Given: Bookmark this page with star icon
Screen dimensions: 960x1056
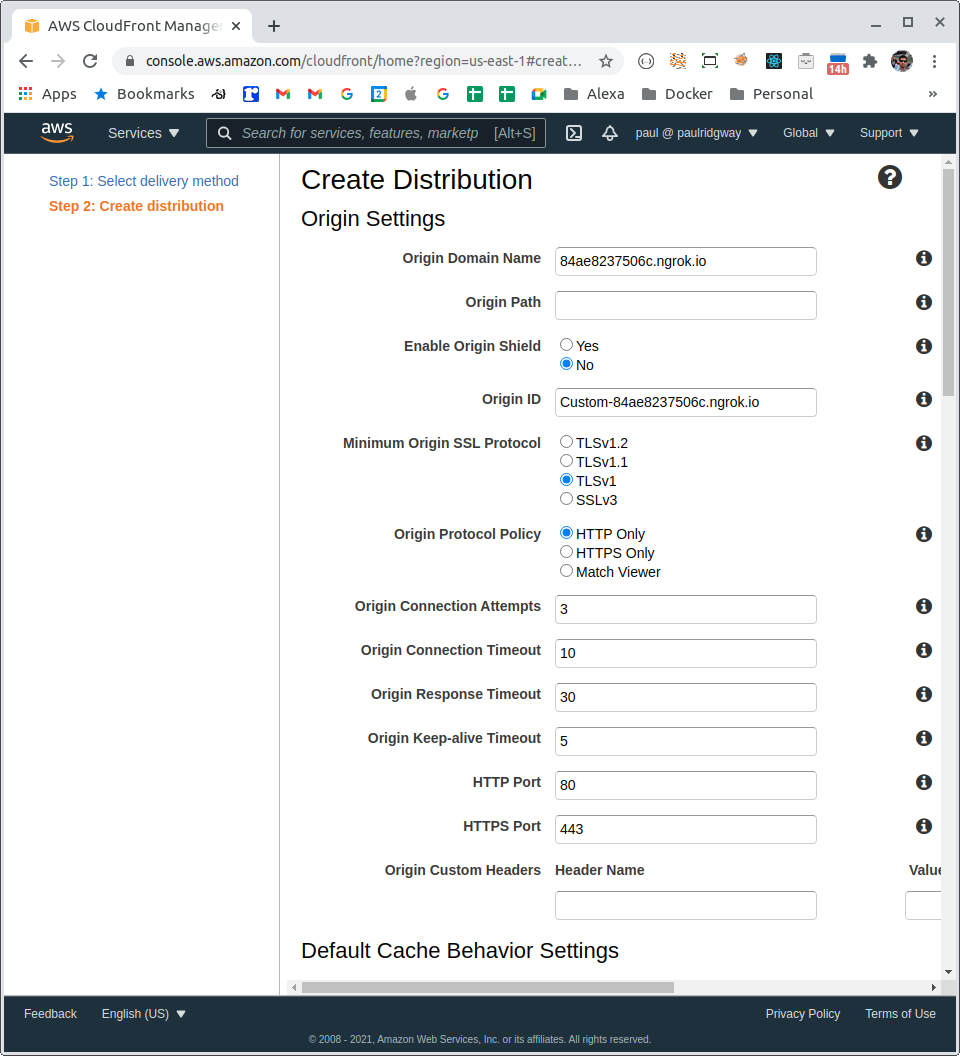Looking at the screenshot, I should (606, 61).
